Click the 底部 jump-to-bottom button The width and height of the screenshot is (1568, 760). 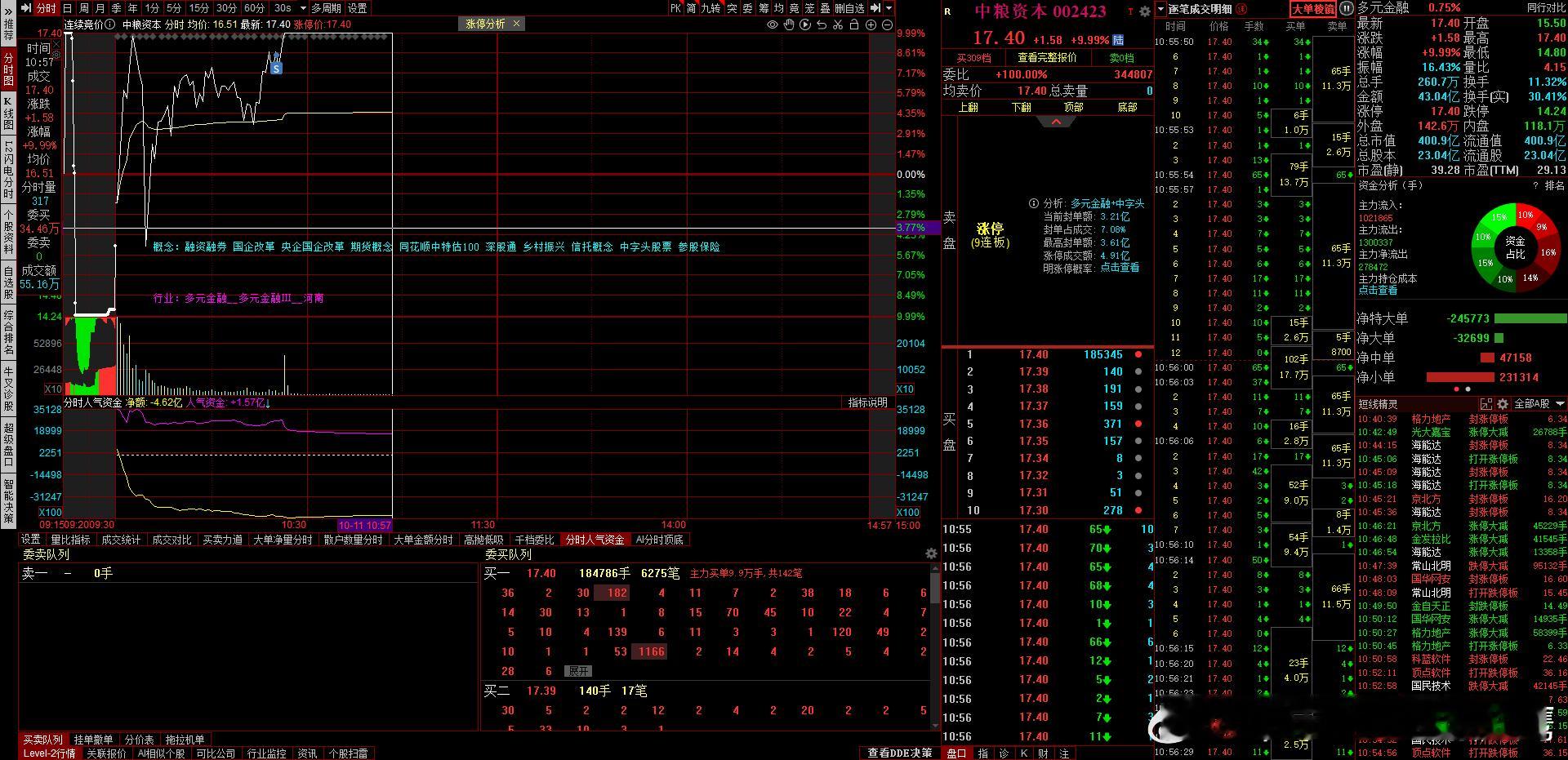click(x=1127, y=107)
